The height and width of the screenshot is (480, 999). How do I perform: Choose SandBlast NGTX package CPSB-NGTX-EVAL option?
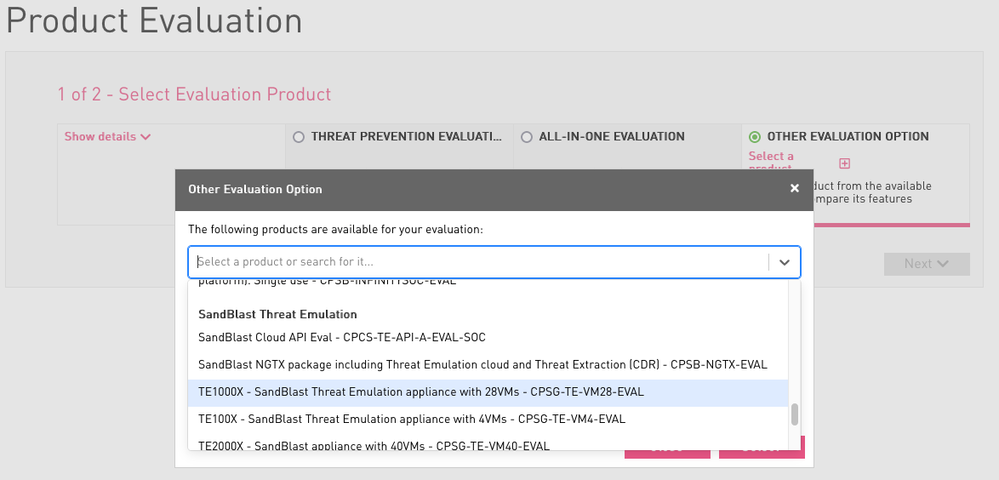pyautogui.click(x=488, y=365)
